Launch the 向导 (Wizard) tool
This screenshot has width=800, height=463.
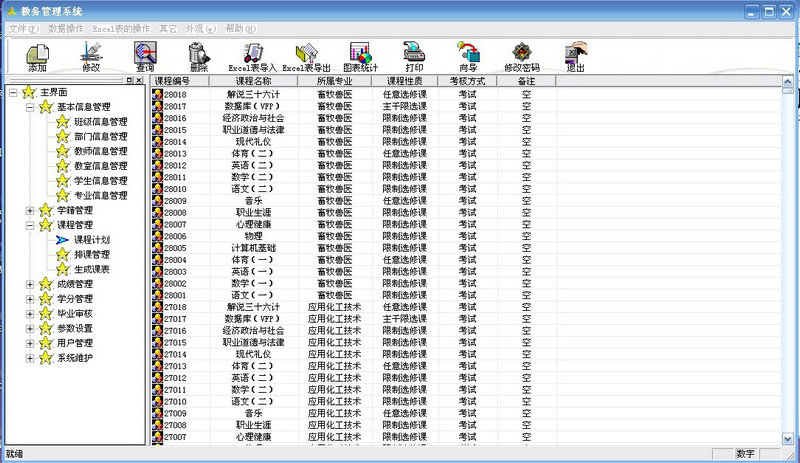click(468, 57)
